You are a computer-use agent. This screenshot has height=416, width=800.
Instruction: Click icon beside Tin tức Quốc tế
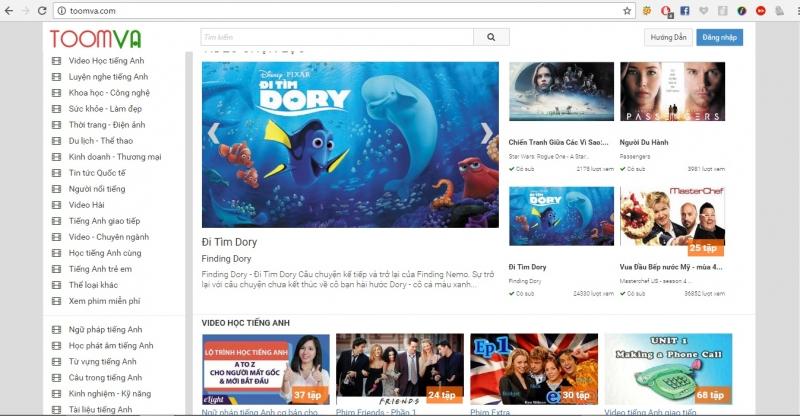point(56,173)
